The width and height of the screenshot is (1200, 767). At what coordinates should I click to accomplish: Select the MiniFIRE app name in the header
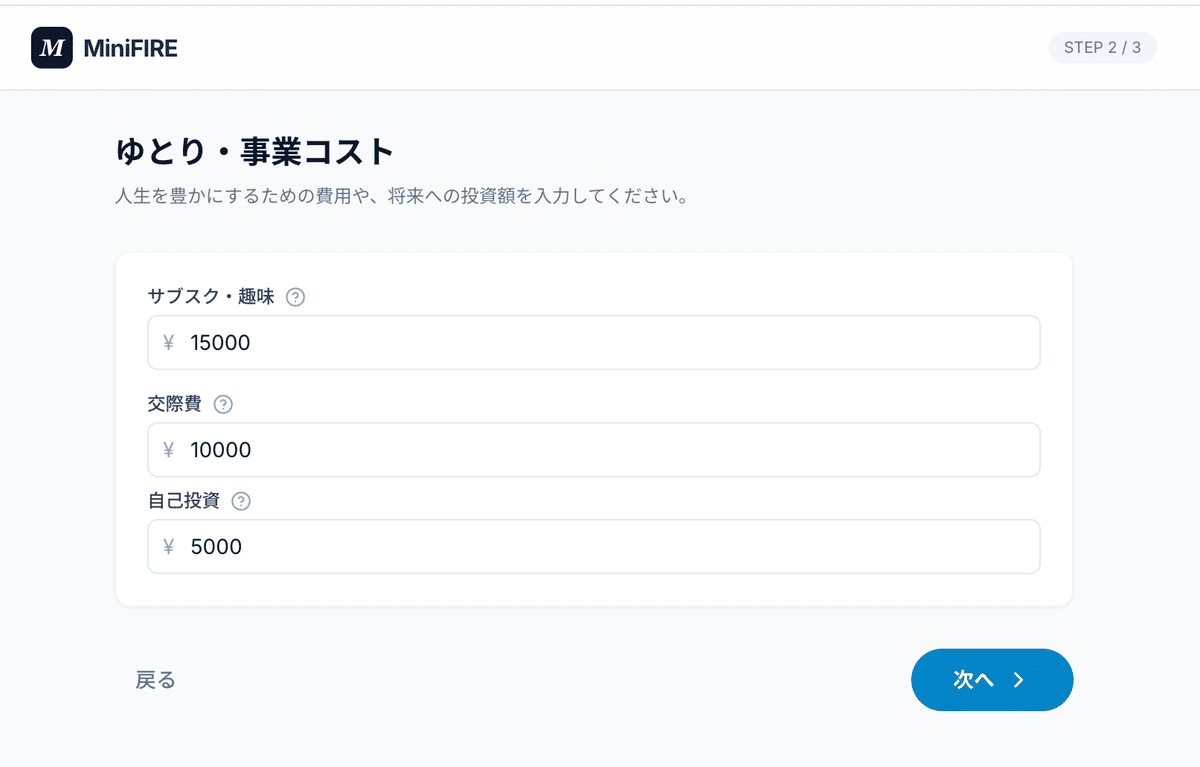point(132,47)
